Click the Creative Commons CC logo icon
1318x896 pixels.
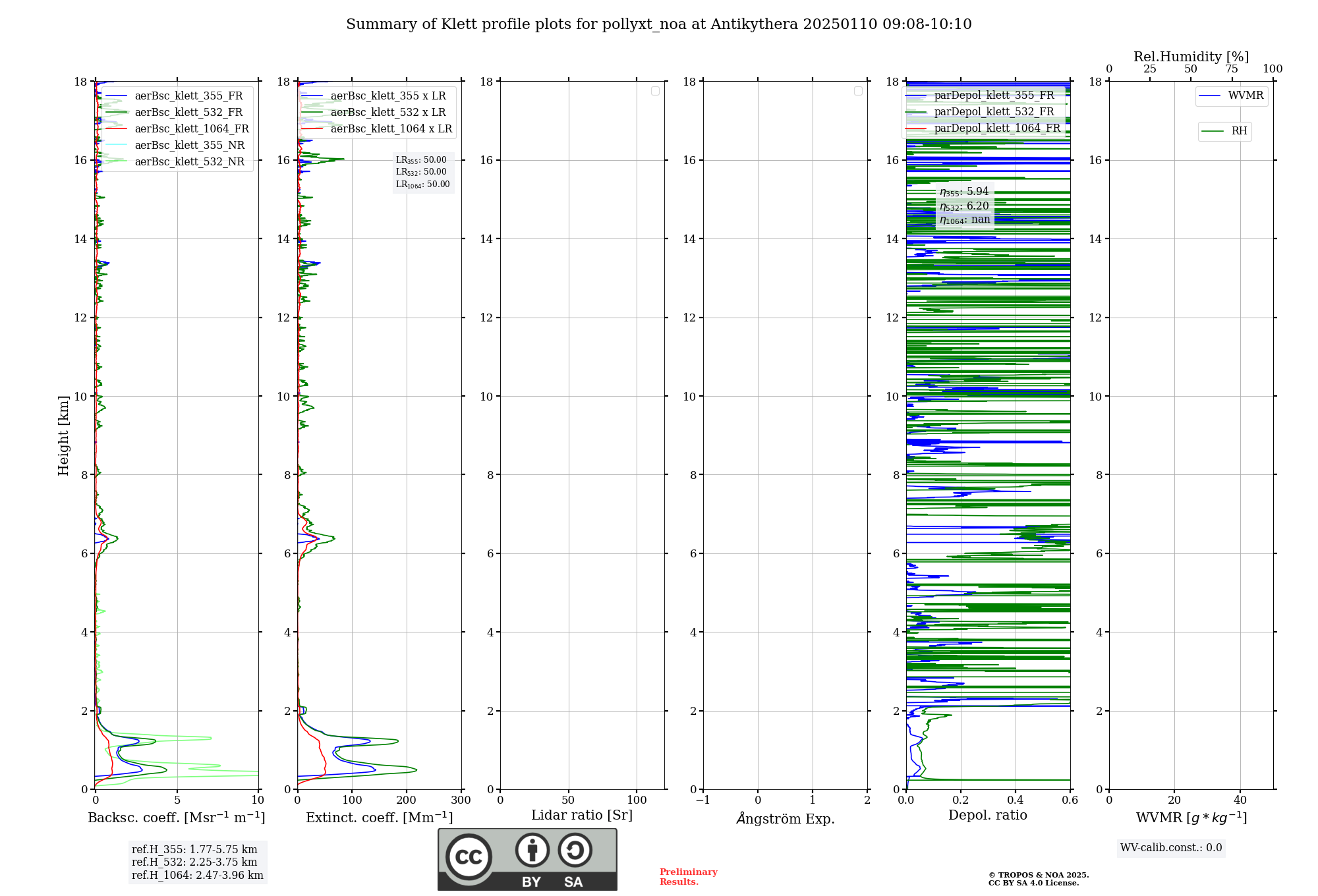point(469,857)
